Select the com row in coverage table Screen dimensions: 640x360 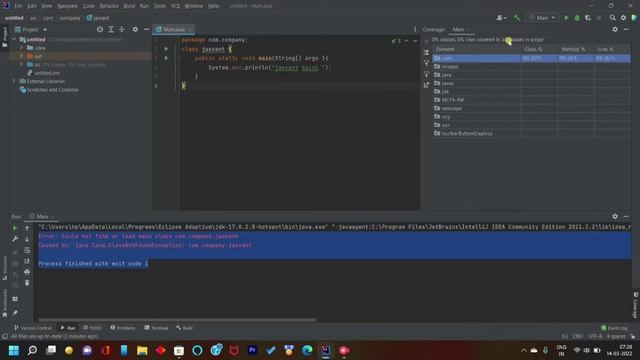click(x=531, y=58)
